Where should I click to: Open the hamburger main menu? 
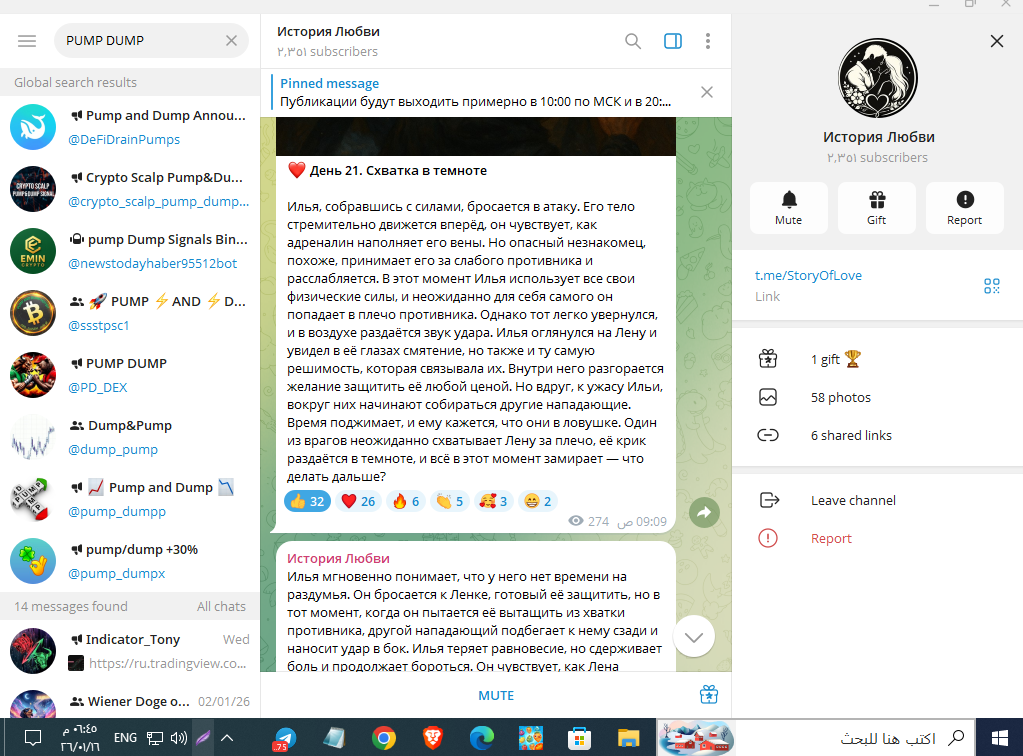pyautogui.click(x=27, y=41)
